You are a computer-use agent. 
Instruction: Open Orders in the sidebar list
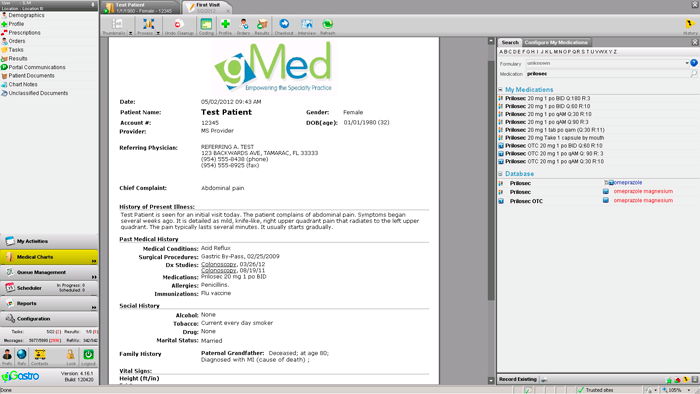pos(17,41)
